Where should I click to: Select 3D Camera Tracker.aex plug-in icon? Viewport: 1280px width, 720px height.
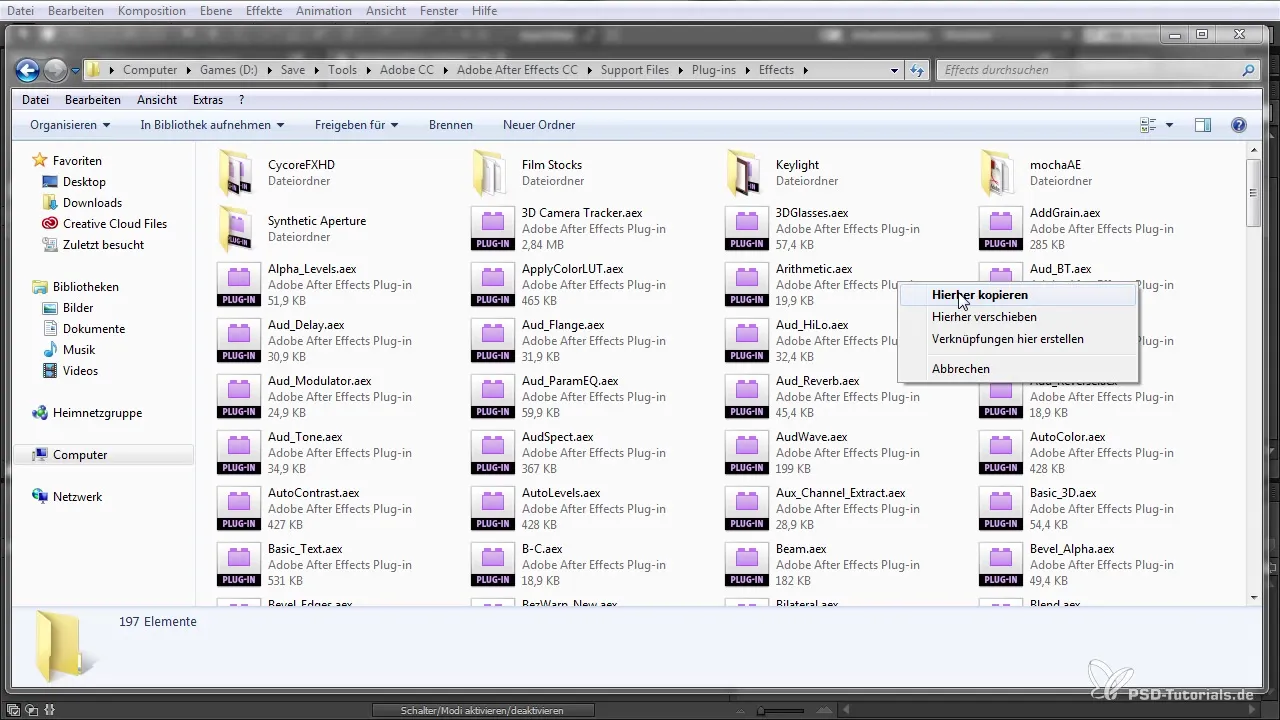(x=492, y=229)
